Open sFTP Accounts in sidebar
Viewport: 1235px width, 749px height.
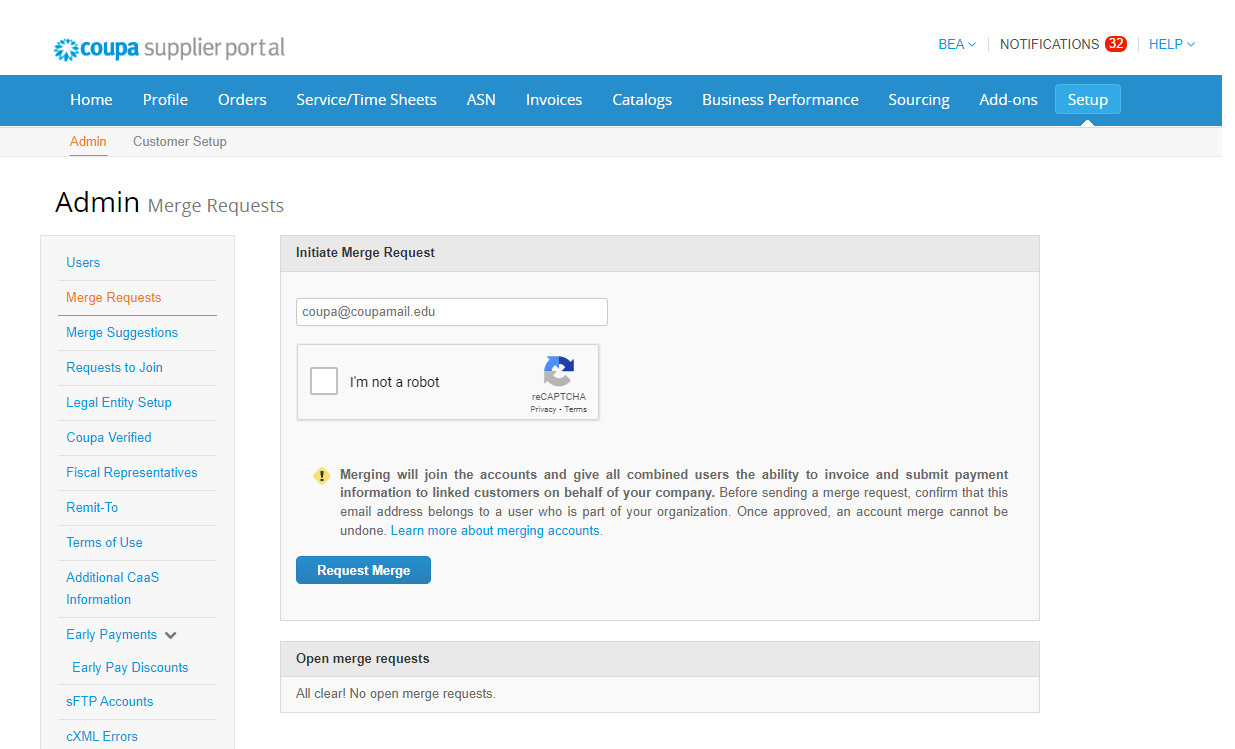pyautogui.click(x=110, y=701)
